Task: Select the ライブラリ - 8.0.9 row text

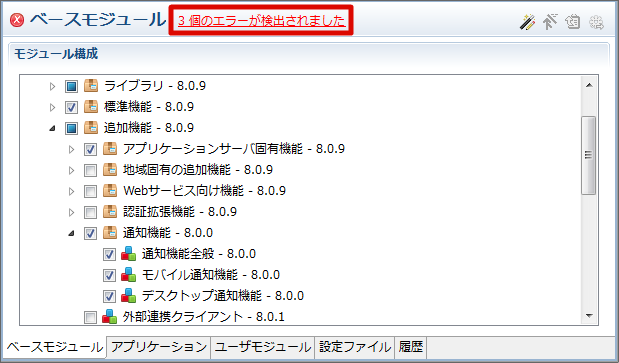Action: tap(155, 86)
